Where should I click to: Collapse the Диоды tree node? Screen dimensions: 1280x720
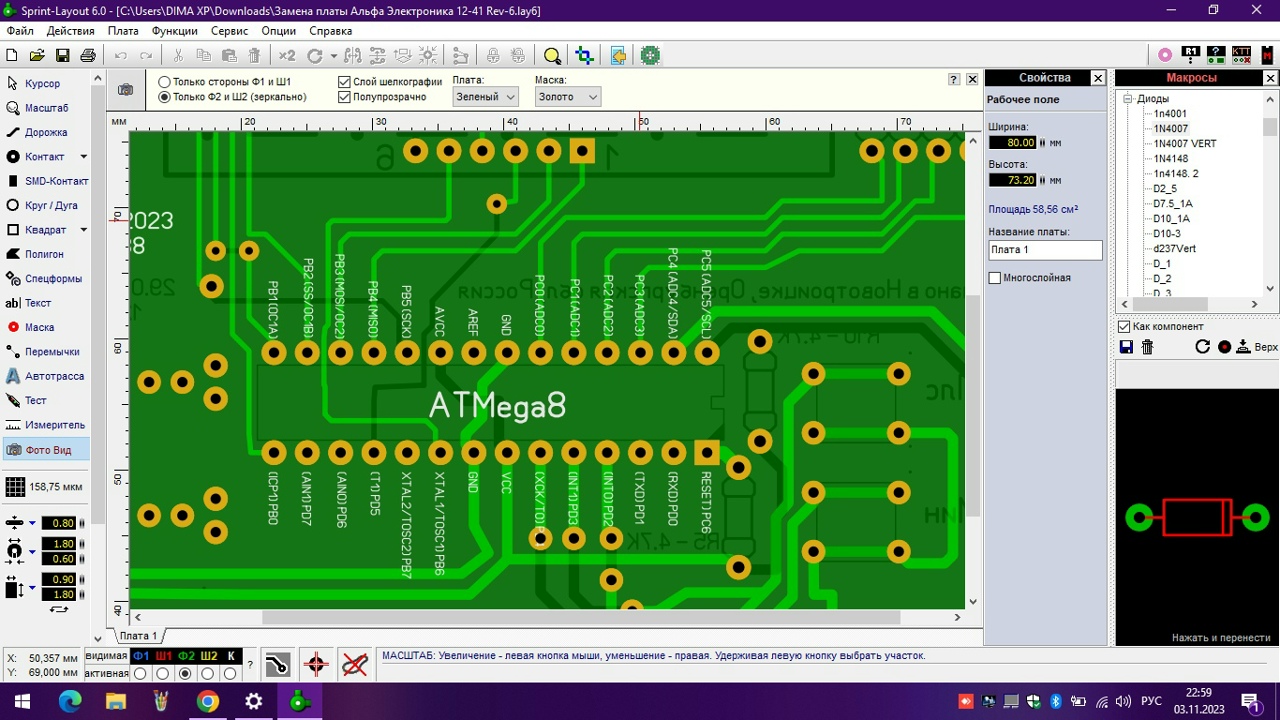pyautogui.click(x=1127, y=99)
